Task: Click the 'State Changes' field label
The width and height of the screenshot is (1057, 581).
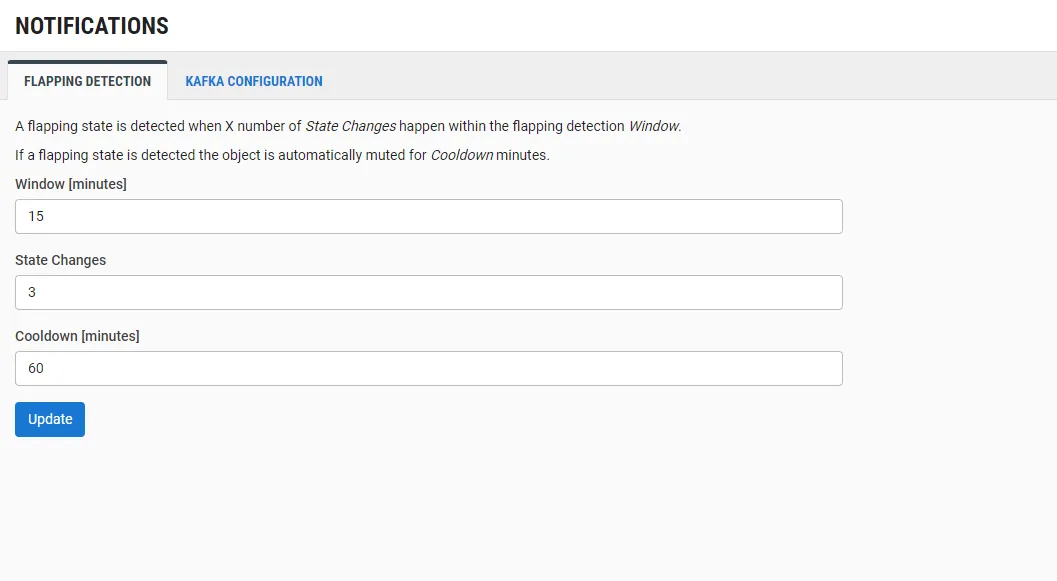Action: 61,260
